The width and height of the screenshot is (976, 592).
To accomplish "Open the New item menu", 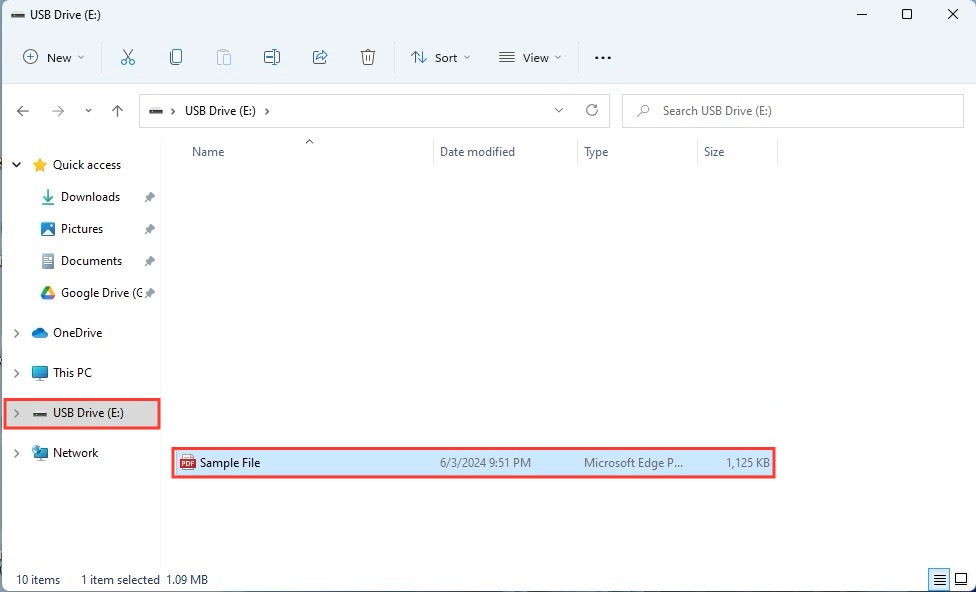I will pyautogui.click(x=54, y=57).
